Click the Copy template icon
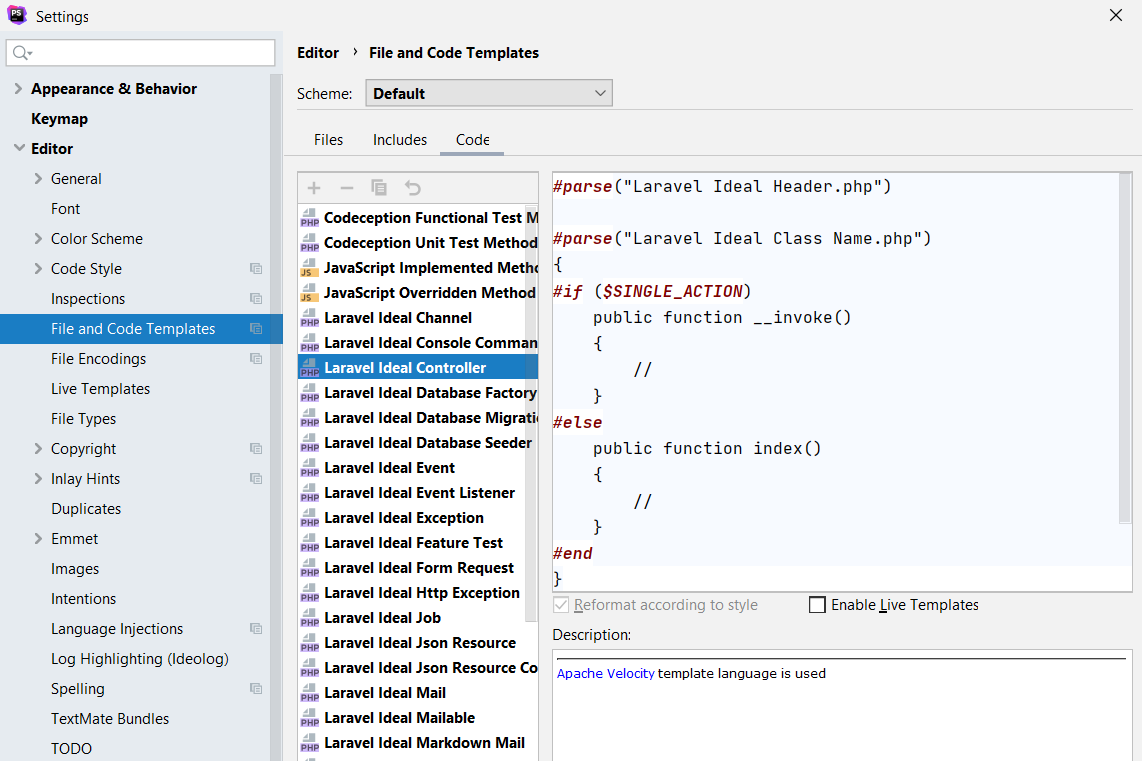Screen dimensions: 1142x761 tap(379, 188)
